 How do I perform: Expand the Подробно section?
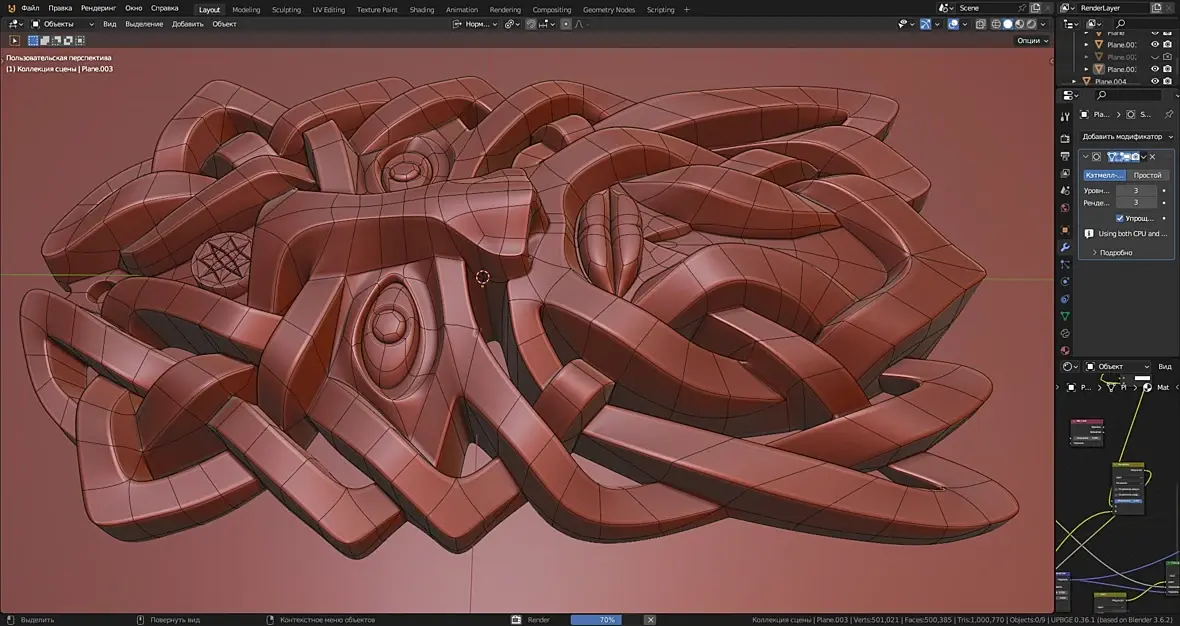(x=1115, y=252)
